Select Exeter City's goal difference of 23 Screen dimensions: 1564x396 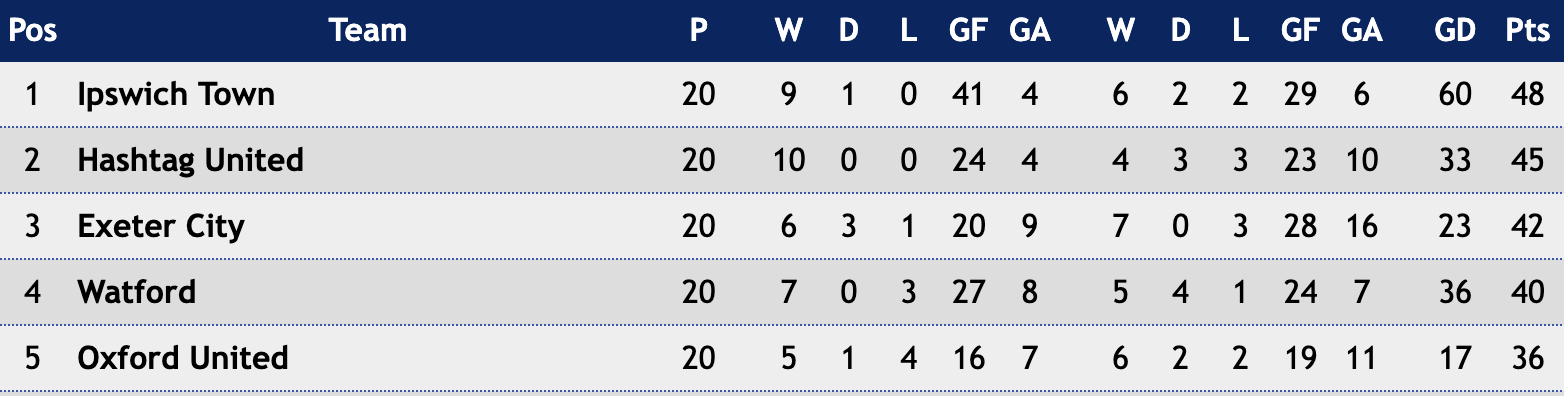coord(1455,226)
